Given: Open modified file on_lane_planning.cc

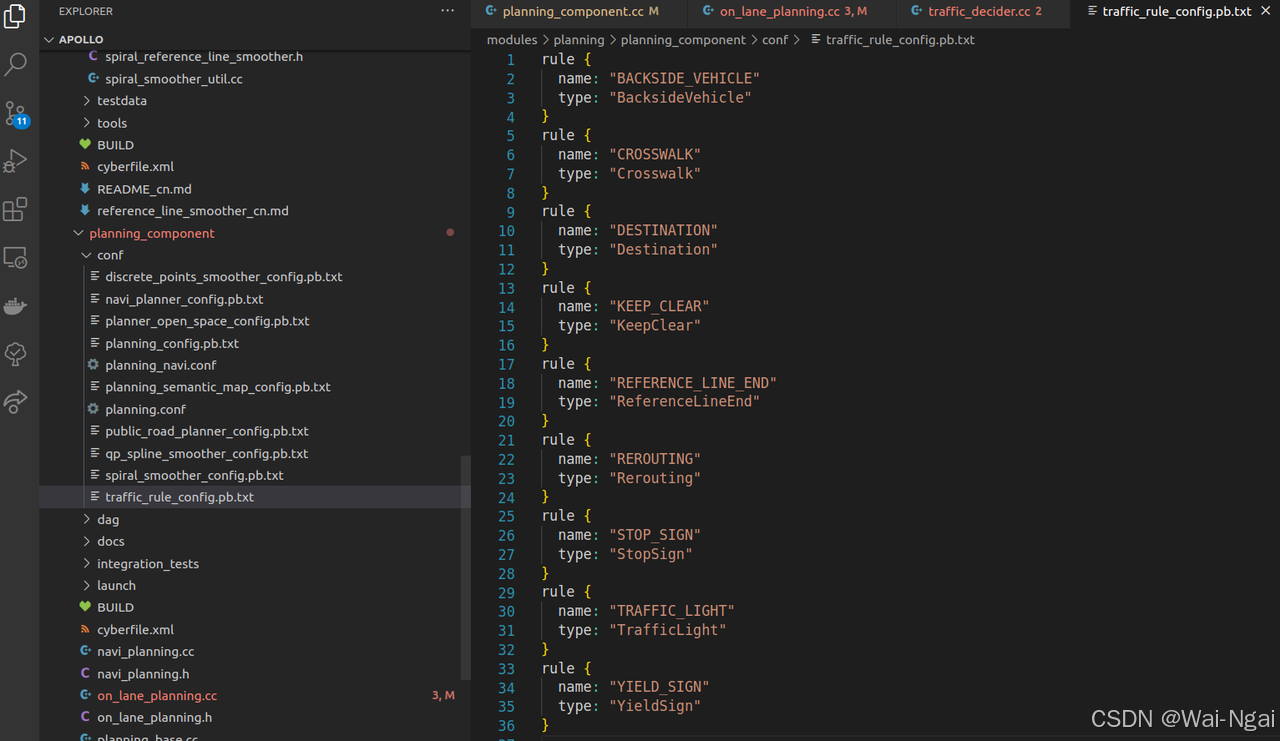Looking at the screenshot, I should coord(157,695).
